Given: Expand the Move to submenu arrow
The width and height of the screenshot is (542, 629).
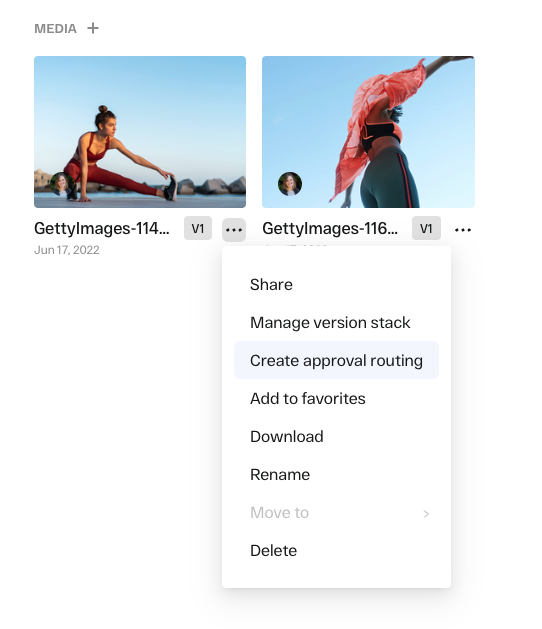Looking at the screenshot, I should 426,514.
